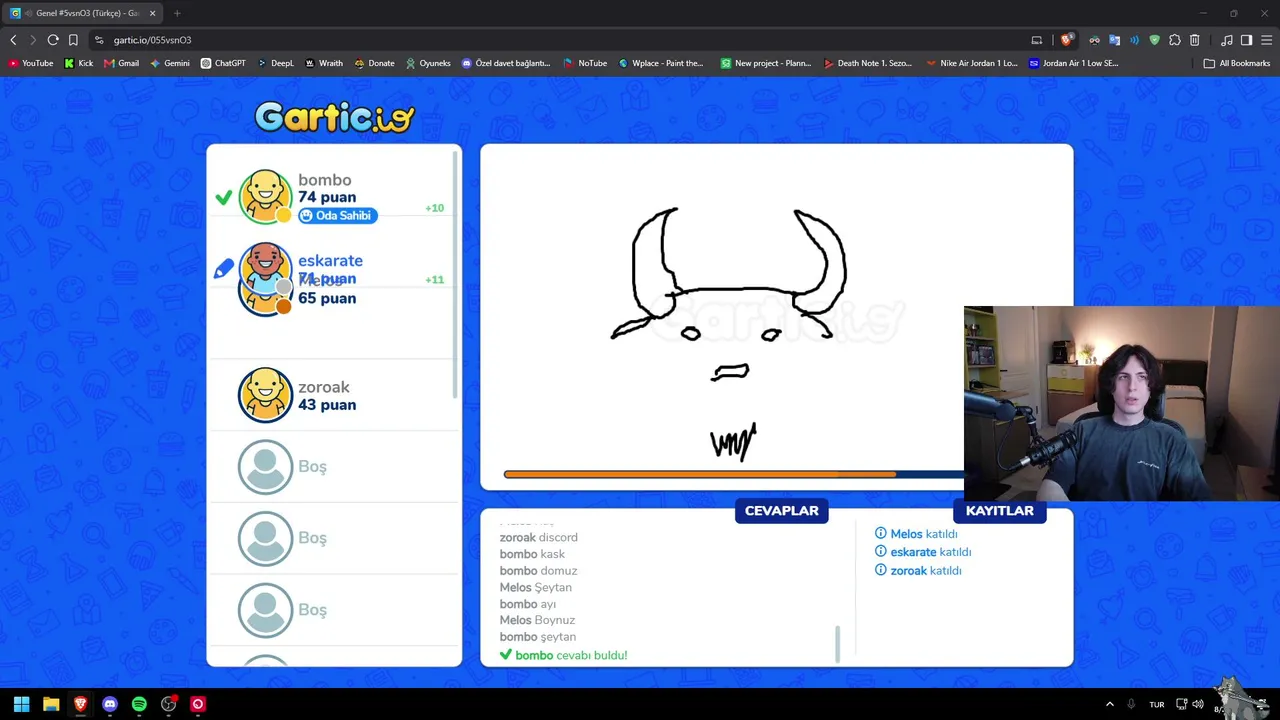
Task: Click log entry 'Melos katıldı'
Action: tap(916, 534)
